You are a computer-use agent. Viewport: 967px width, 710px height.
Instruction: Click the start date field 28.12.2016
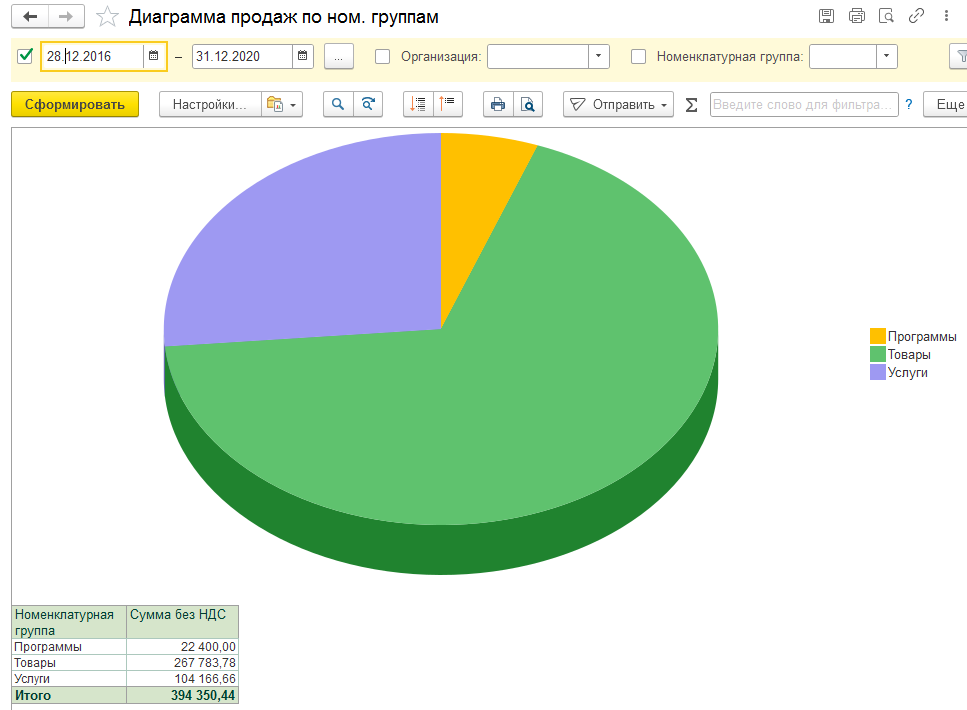point(93,56)
